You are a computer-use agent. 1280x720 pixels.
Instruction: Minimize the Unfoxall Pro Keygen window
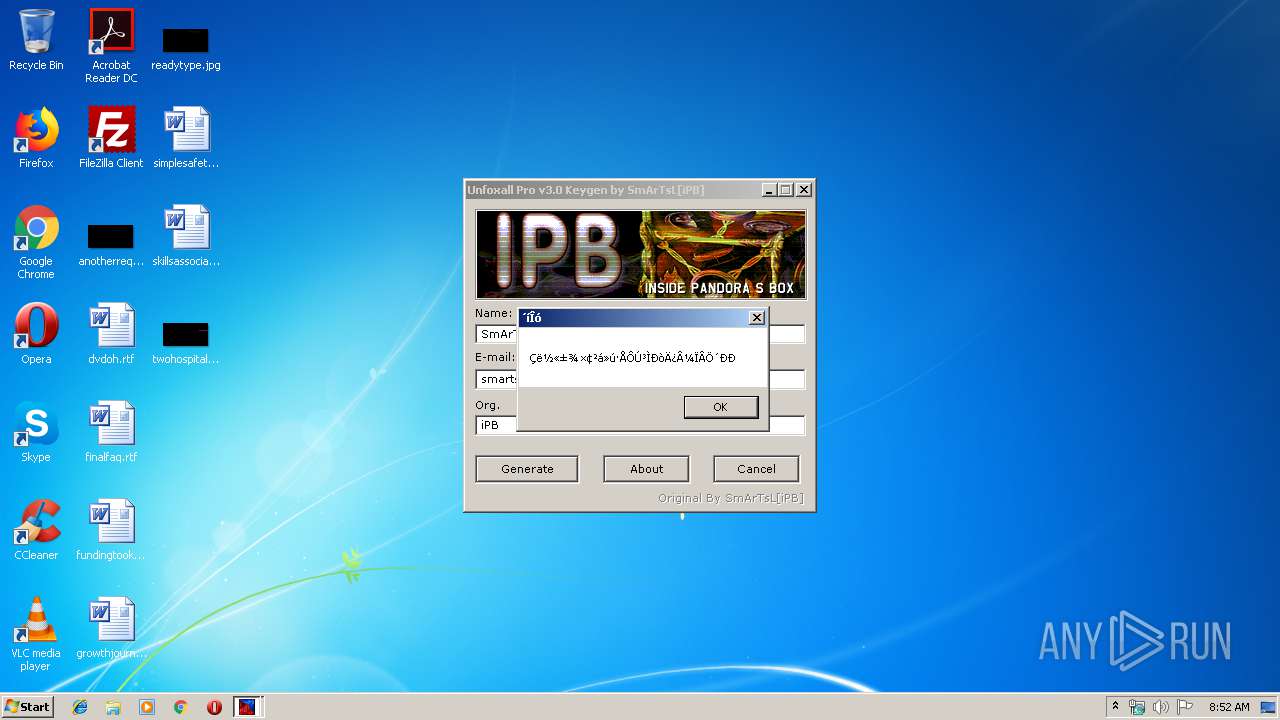pos(769,189)
